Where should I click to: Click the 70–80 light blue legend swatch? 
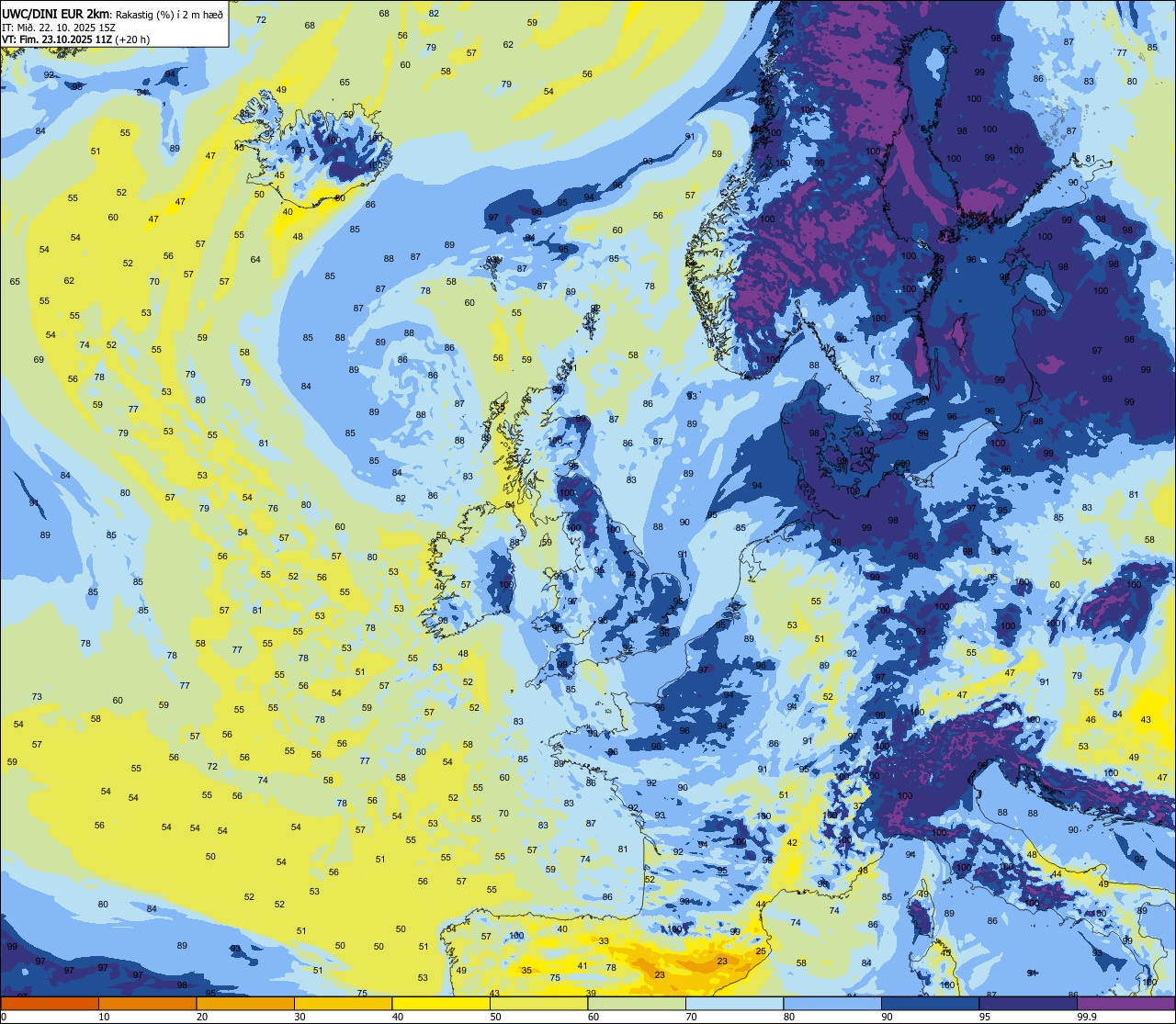pyautogui.click(x=734, y=1004)
